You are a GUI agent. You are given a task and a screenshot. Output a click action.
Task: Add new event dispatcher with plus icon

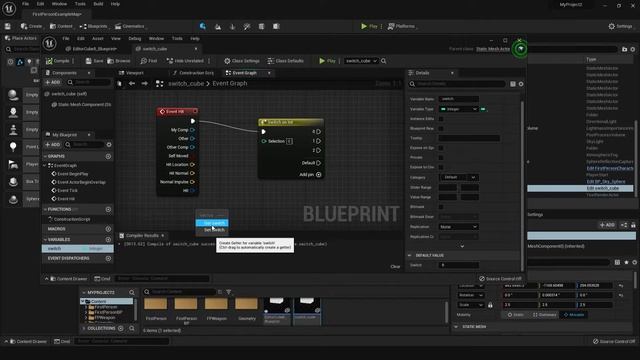click(x=108, y=258)
